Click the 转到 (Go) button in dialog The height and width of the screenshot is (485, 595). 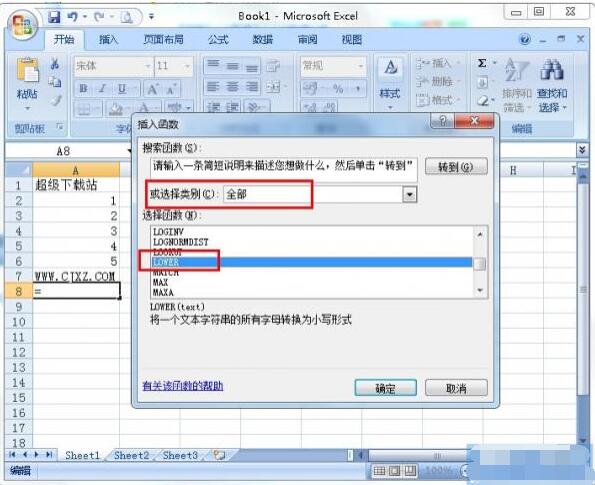pos(456,167)
